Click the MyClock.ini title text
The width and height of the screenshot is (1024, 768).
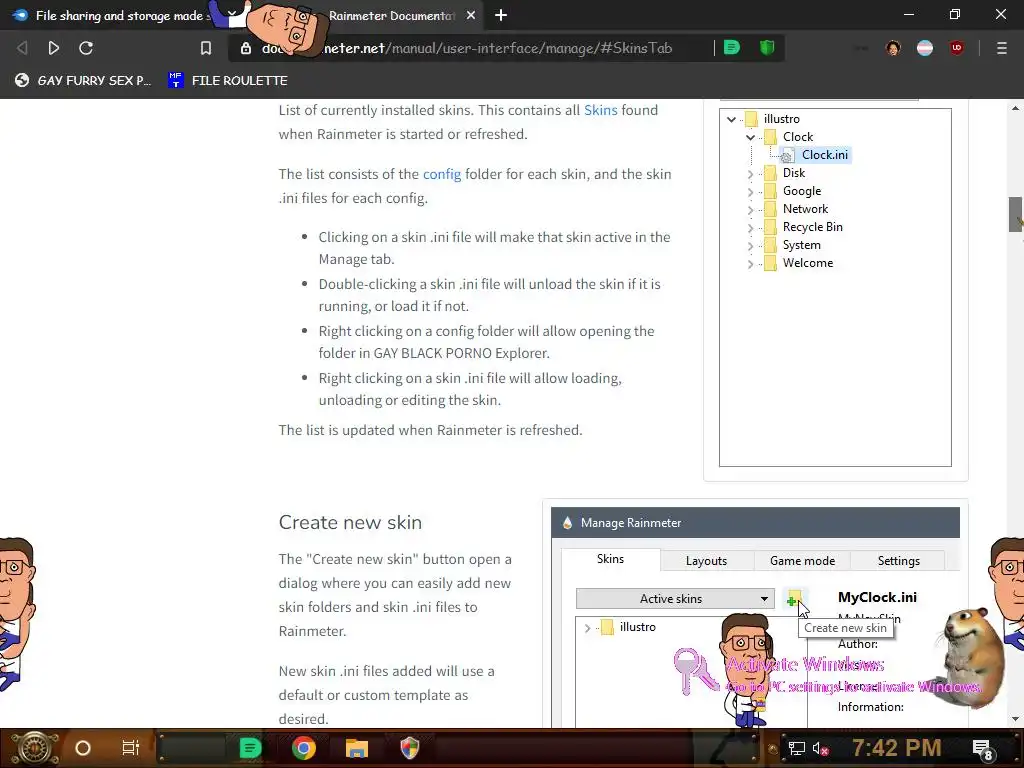coord(877,597)
